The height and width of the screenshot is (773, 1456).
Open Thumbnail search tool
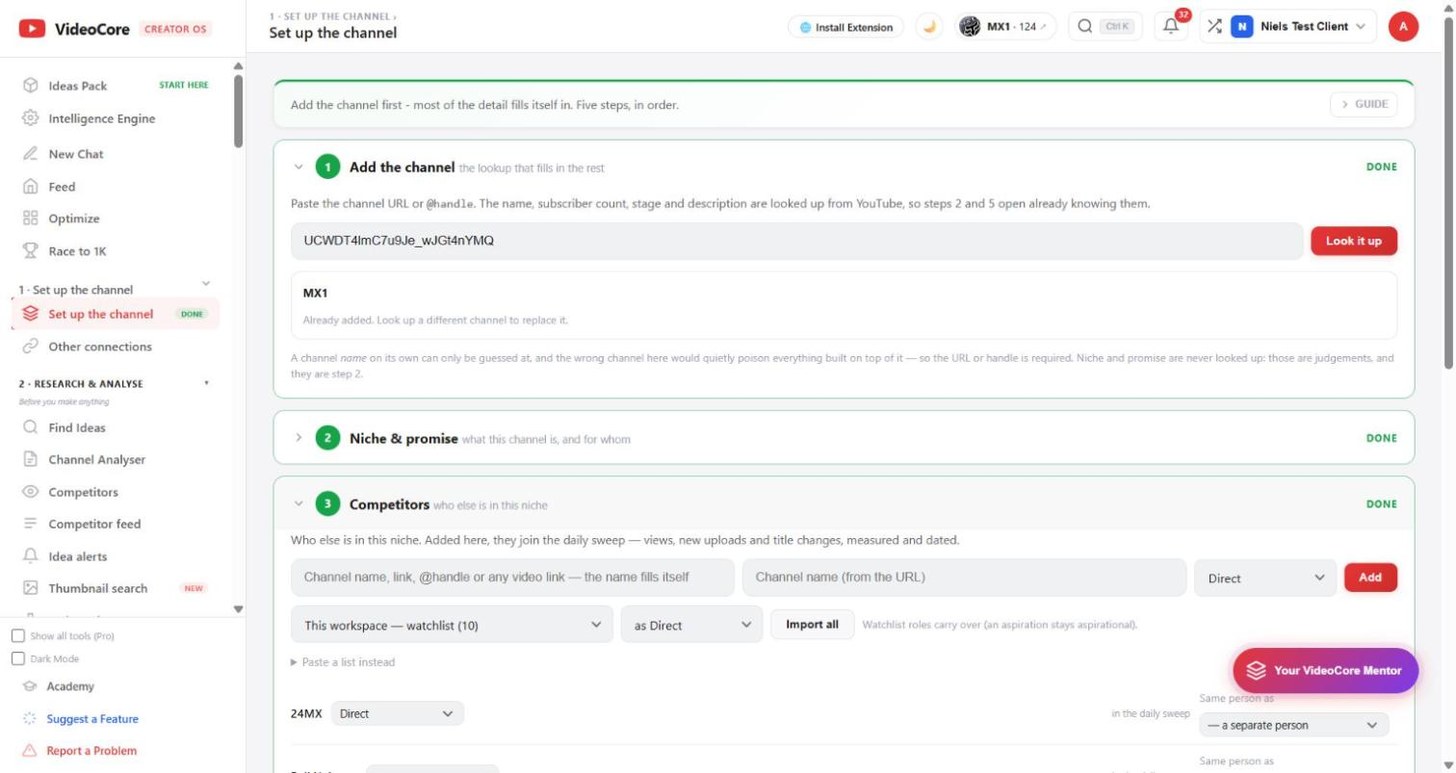coord(98,589)
